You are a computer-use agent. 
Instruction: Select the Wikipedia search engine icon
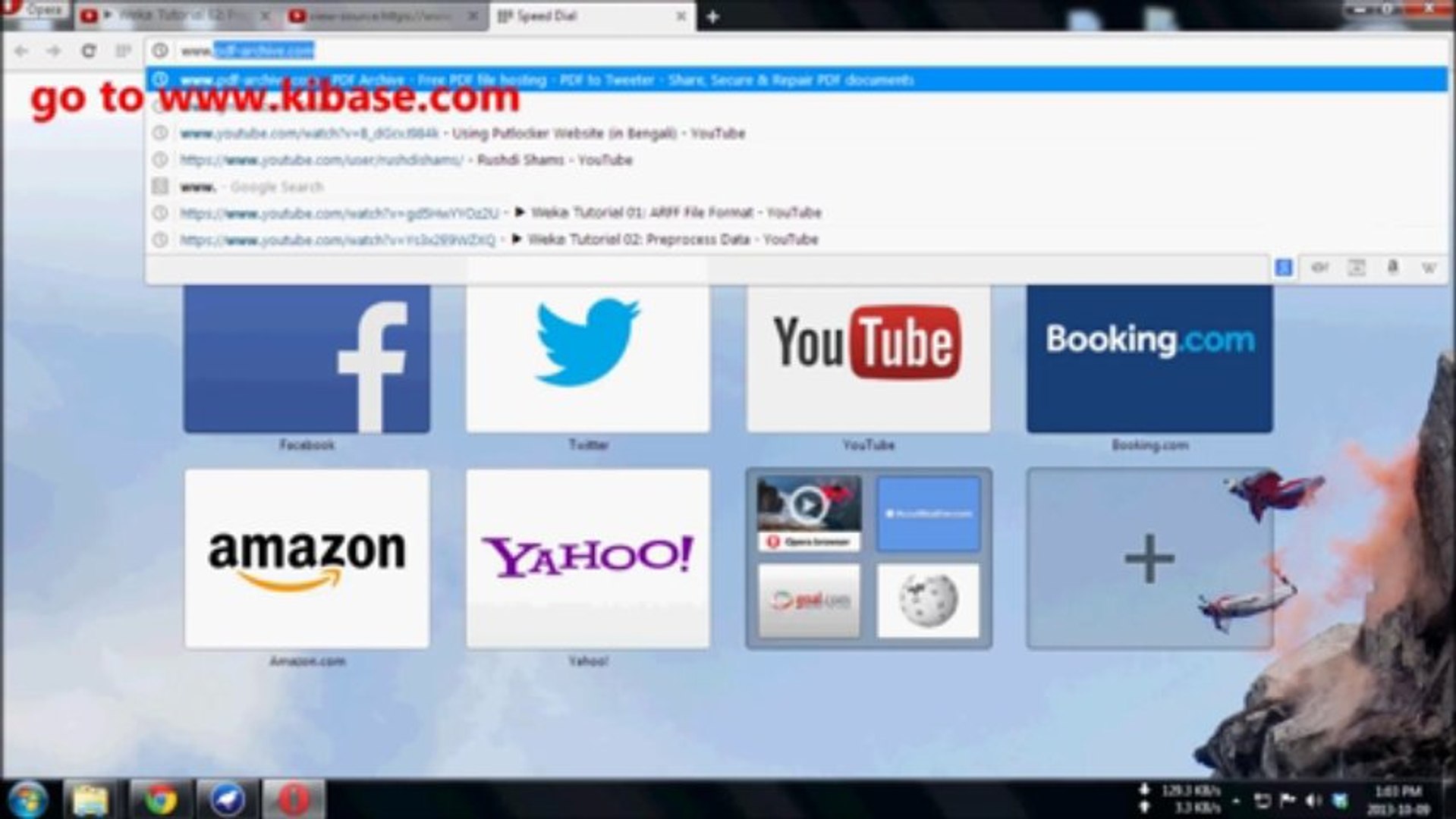tap(1429, 268)
